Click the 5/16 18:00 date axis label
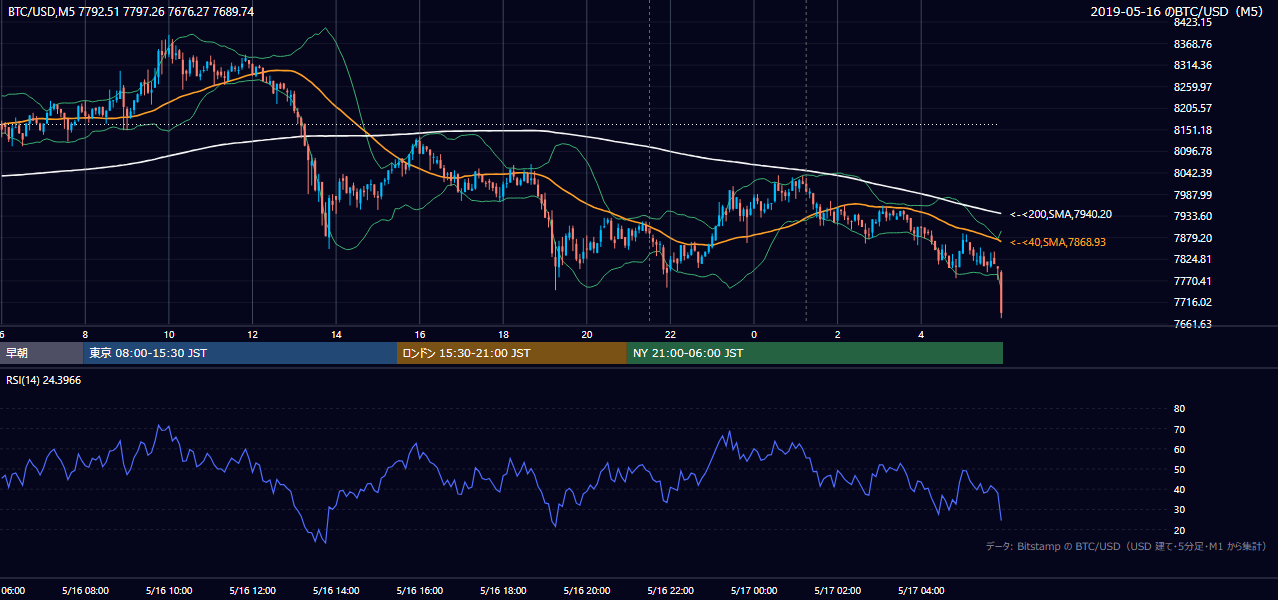This screenshot has height=600, width=1278. click(503, 590)
